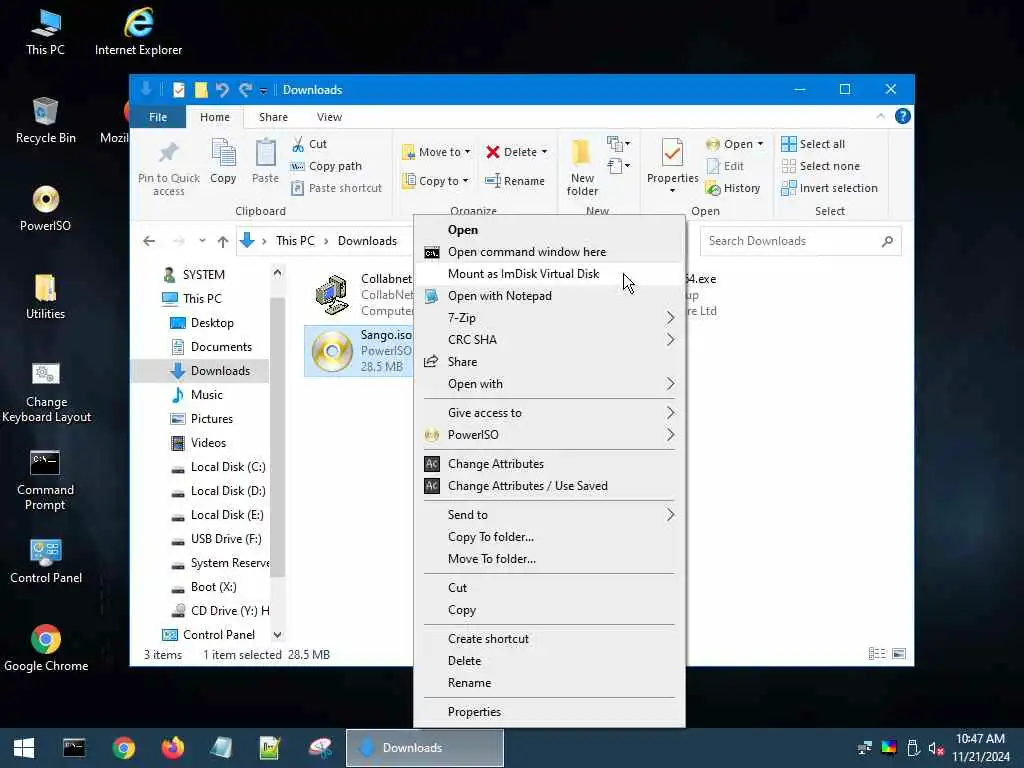Select USB Drive (F:) in navigation pane
This screenshot has width=1024, height=768.
216,539
